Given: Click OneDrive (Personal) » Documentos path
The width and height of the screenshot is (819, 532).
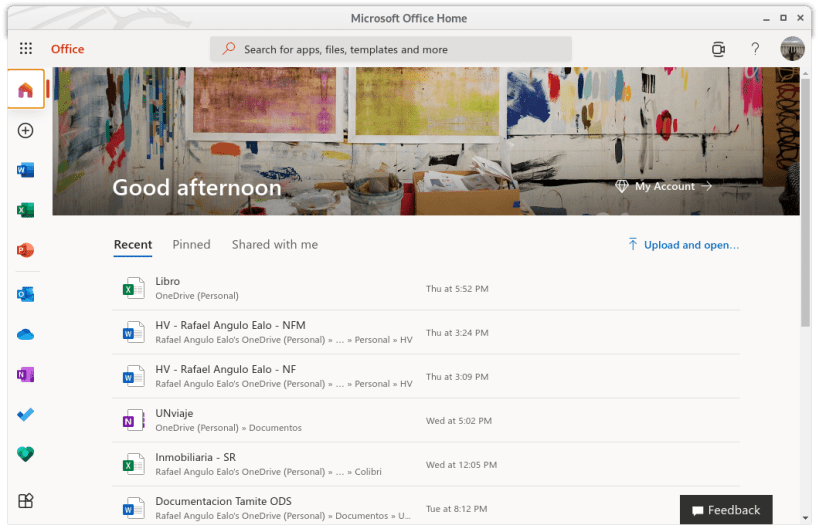Looking at the screenshot, I should point(228,428).
